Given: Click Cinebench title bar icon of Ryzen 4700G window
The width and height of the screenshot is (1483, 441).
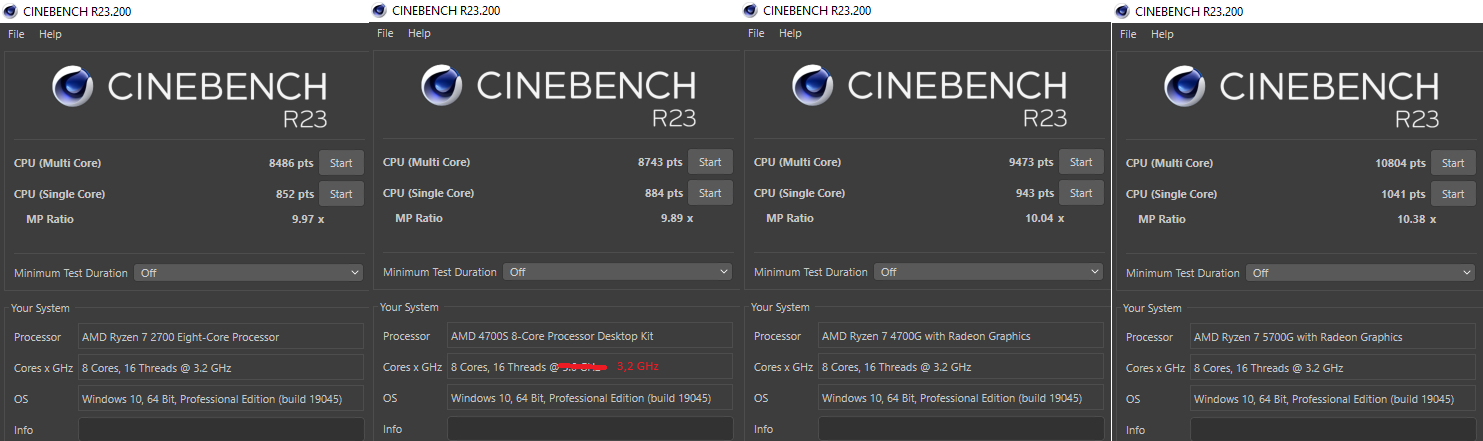Looking at the screenshot, I should coord(749,10).
